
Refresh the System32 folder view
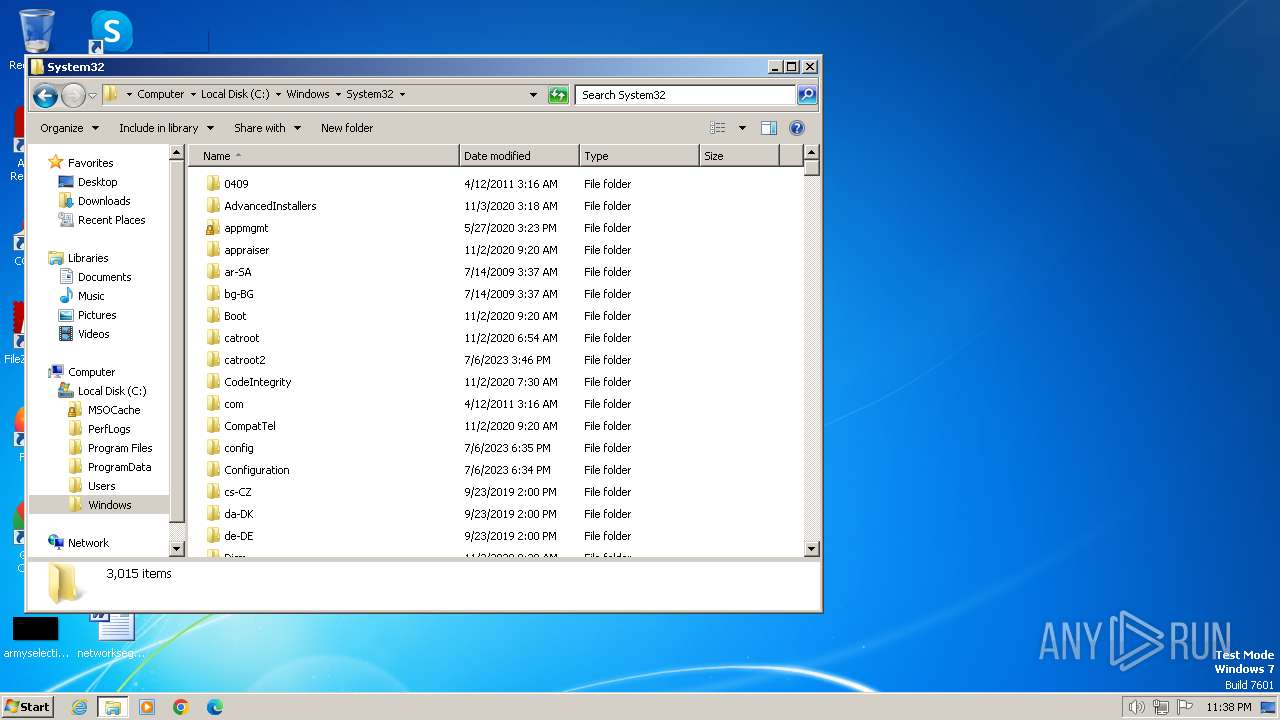(x=558, y=95)
